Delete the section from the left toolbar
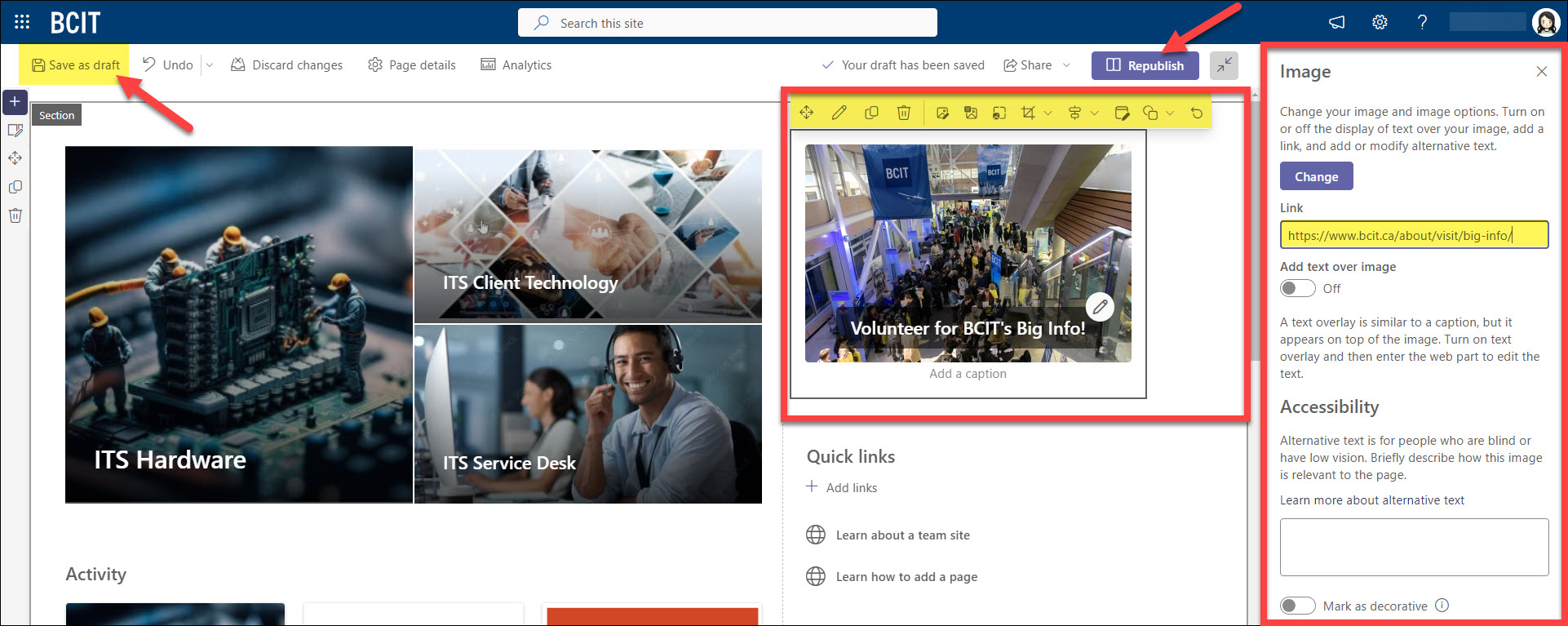This screenshot has height=626, width=1568. 15,215
